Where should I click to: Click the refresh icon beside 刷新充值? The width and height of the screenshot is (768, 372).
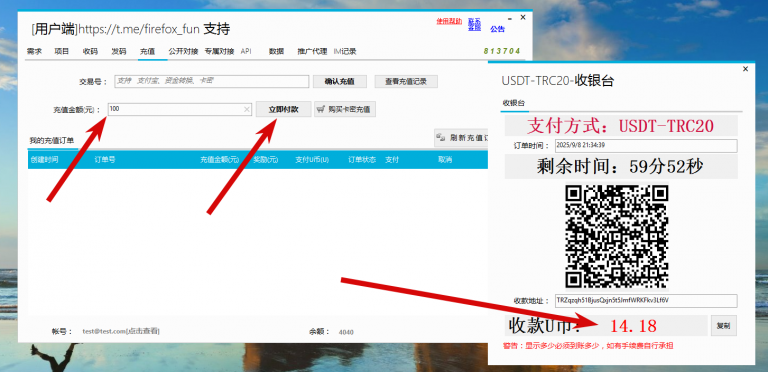[x=441, y=138]
